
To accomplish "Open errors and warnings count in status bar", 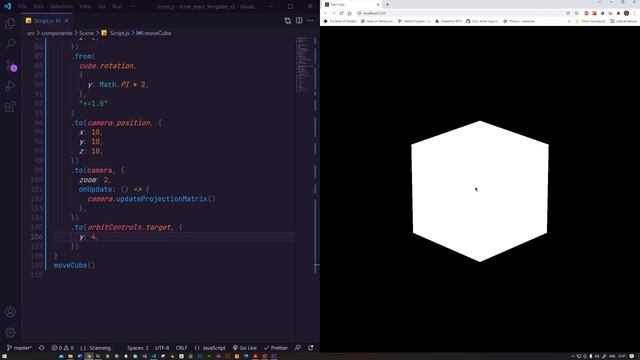I will [62, 348].
